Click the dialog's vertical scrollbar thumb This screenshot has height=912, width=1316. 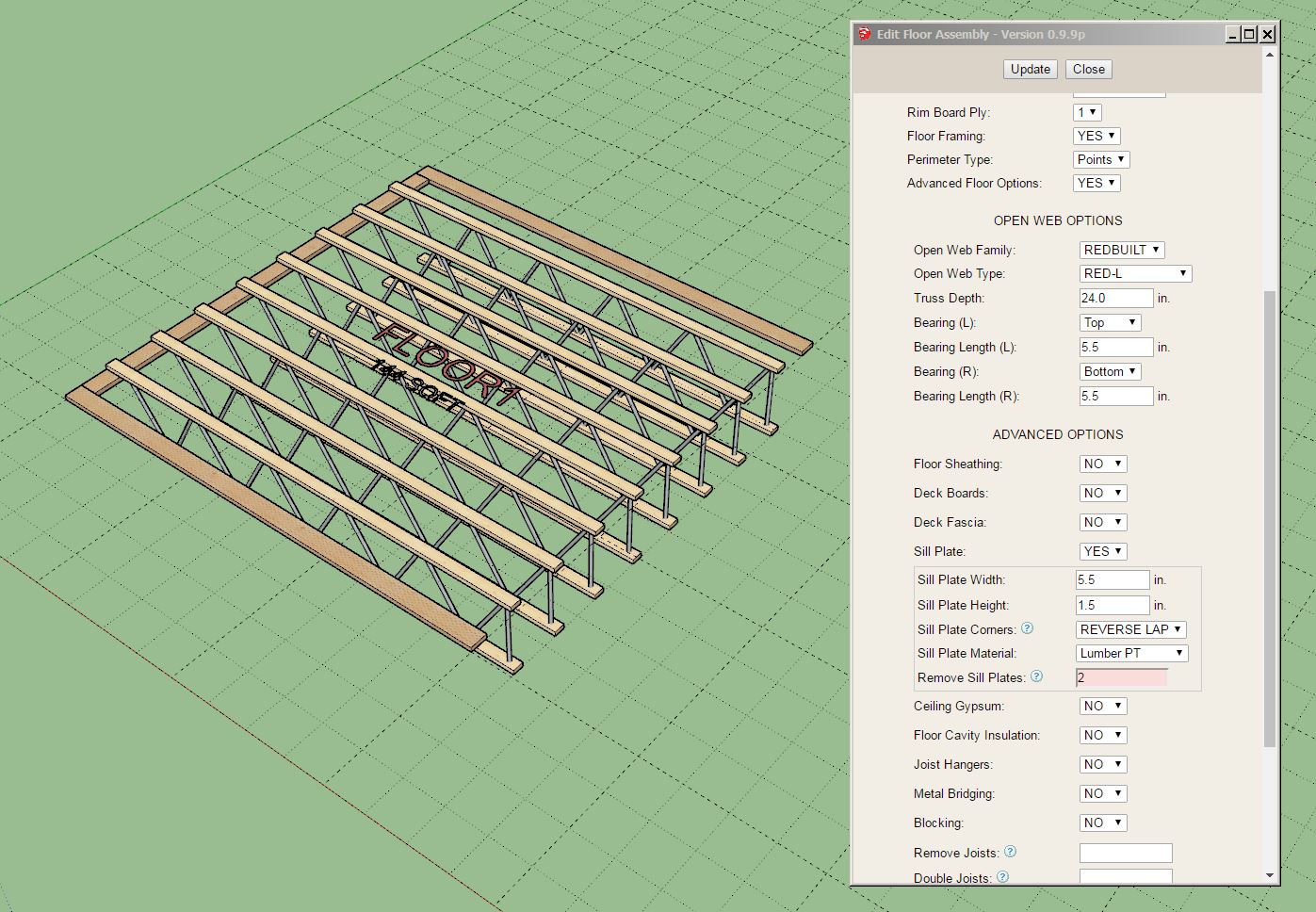pyautogui.click(x=1269, y=518)
